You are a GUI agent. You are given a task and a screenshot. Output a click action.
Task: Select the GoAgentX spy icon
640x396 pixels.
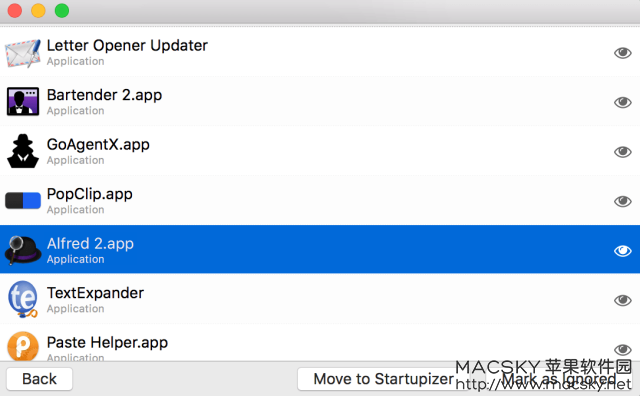(x=23, y=151)
